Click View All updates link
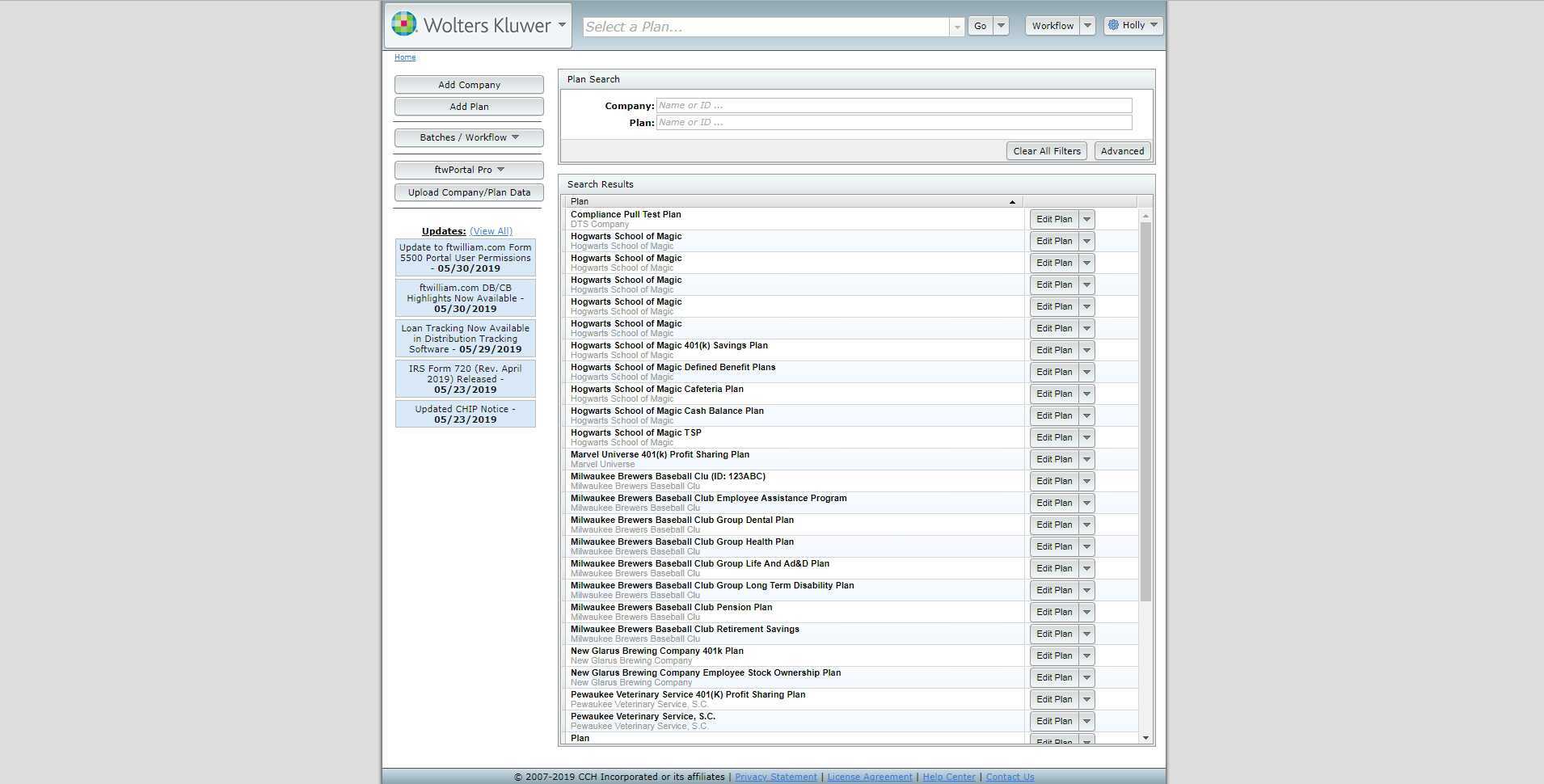The height and width of the screenshot is (784, 1544). tap(491, 231)
